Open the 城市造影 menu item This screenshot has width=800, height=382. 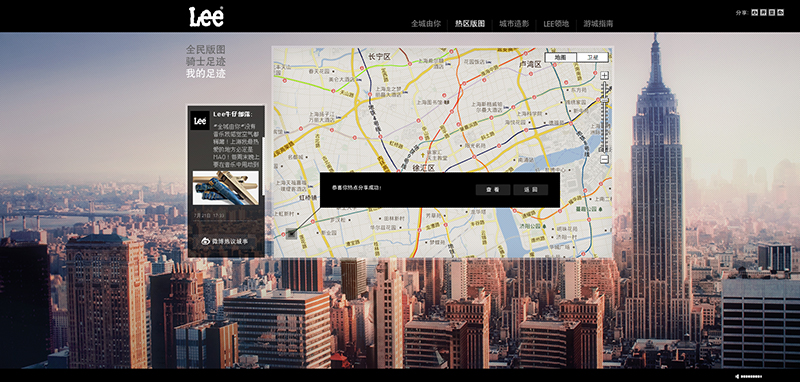[514, 23]
